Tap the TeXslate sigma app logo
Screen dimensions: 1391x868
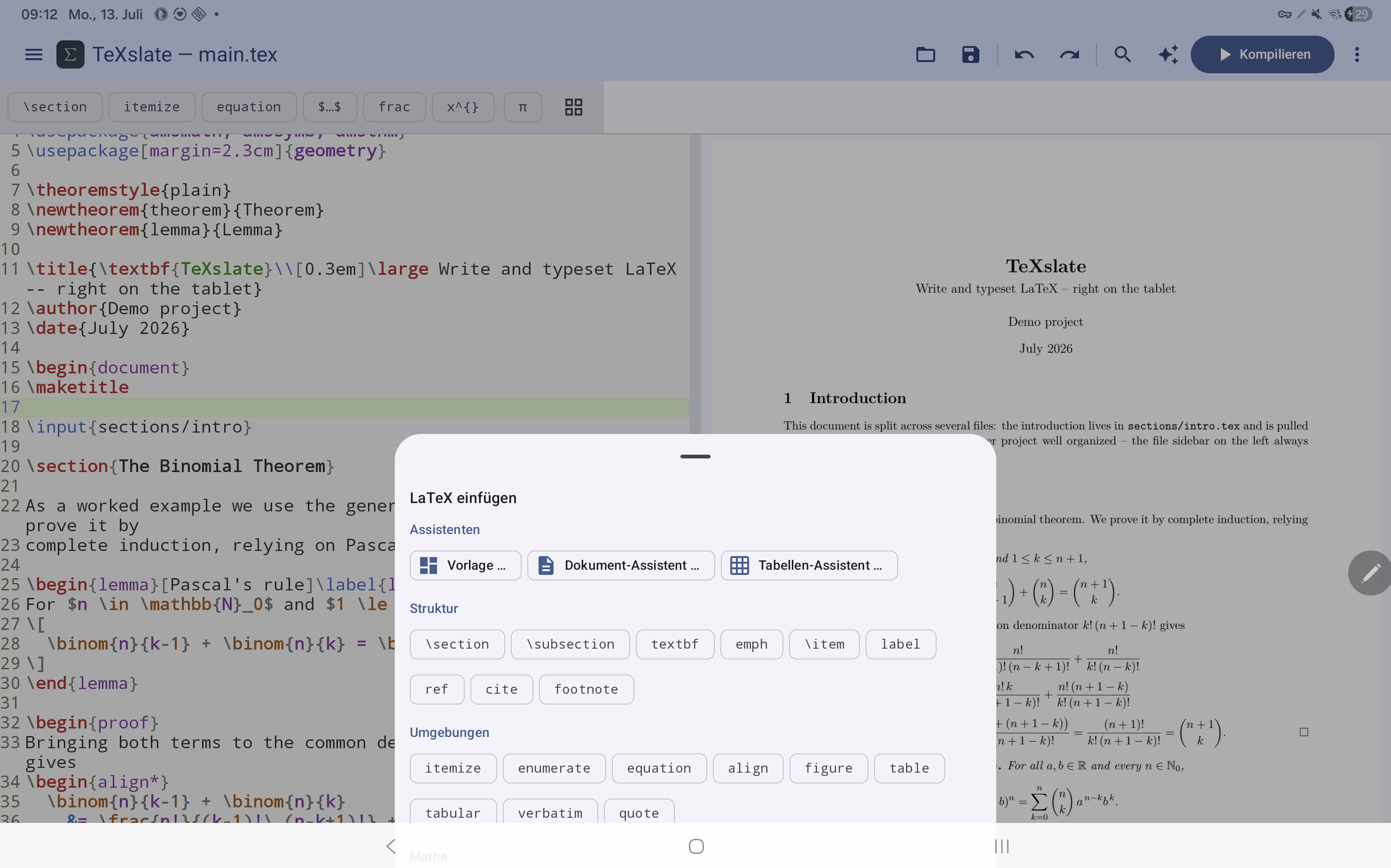tap(70, 54)
